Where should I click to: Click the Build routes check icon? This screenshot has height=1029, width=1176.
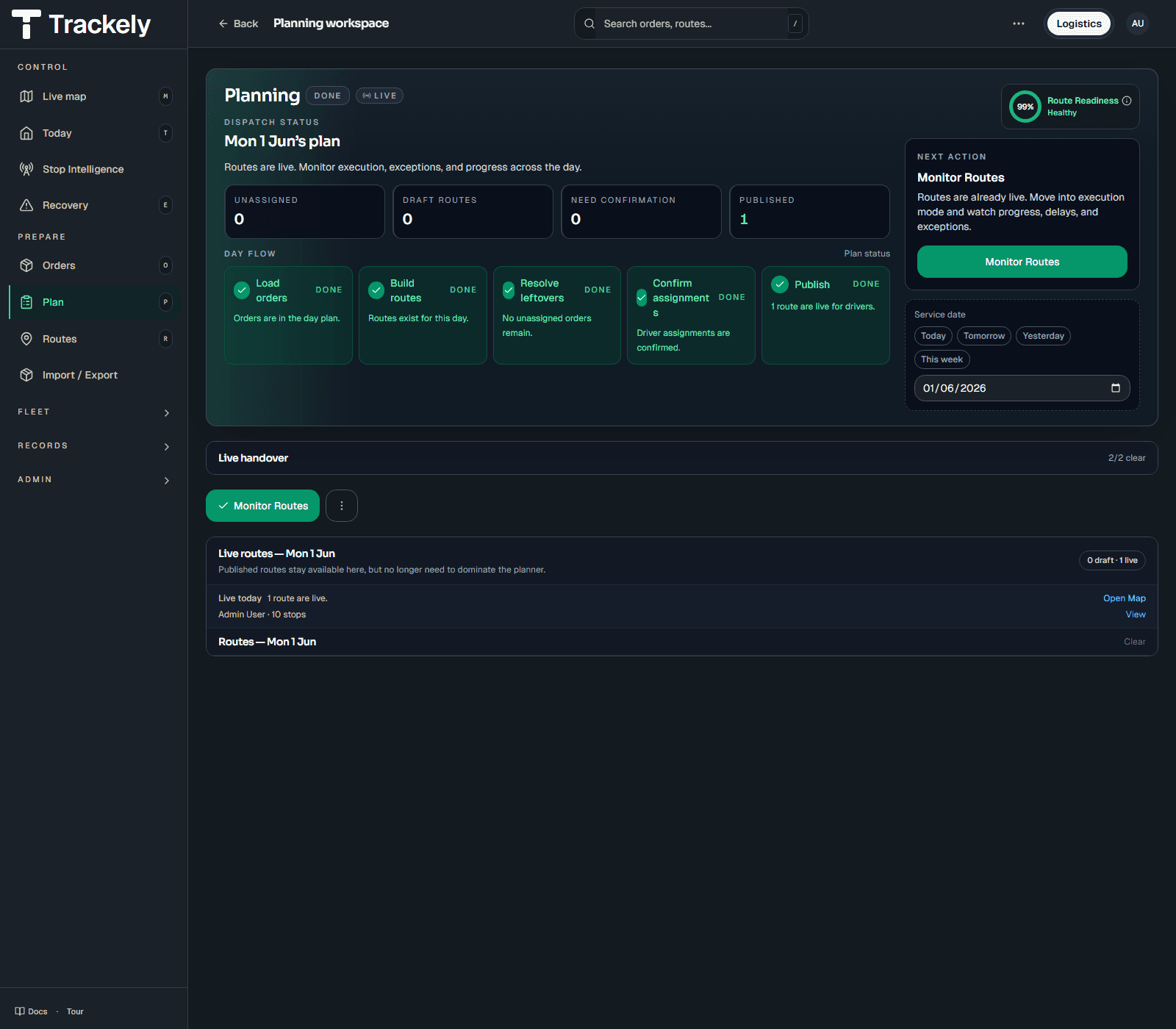(x=376, y=290)
